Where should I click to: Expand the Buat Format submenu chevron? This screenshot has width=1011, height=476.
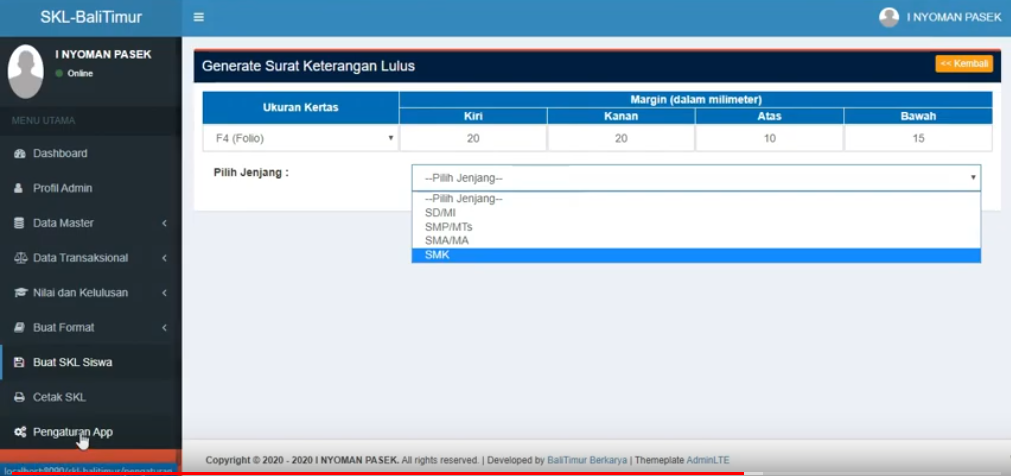tap(164, 328)
